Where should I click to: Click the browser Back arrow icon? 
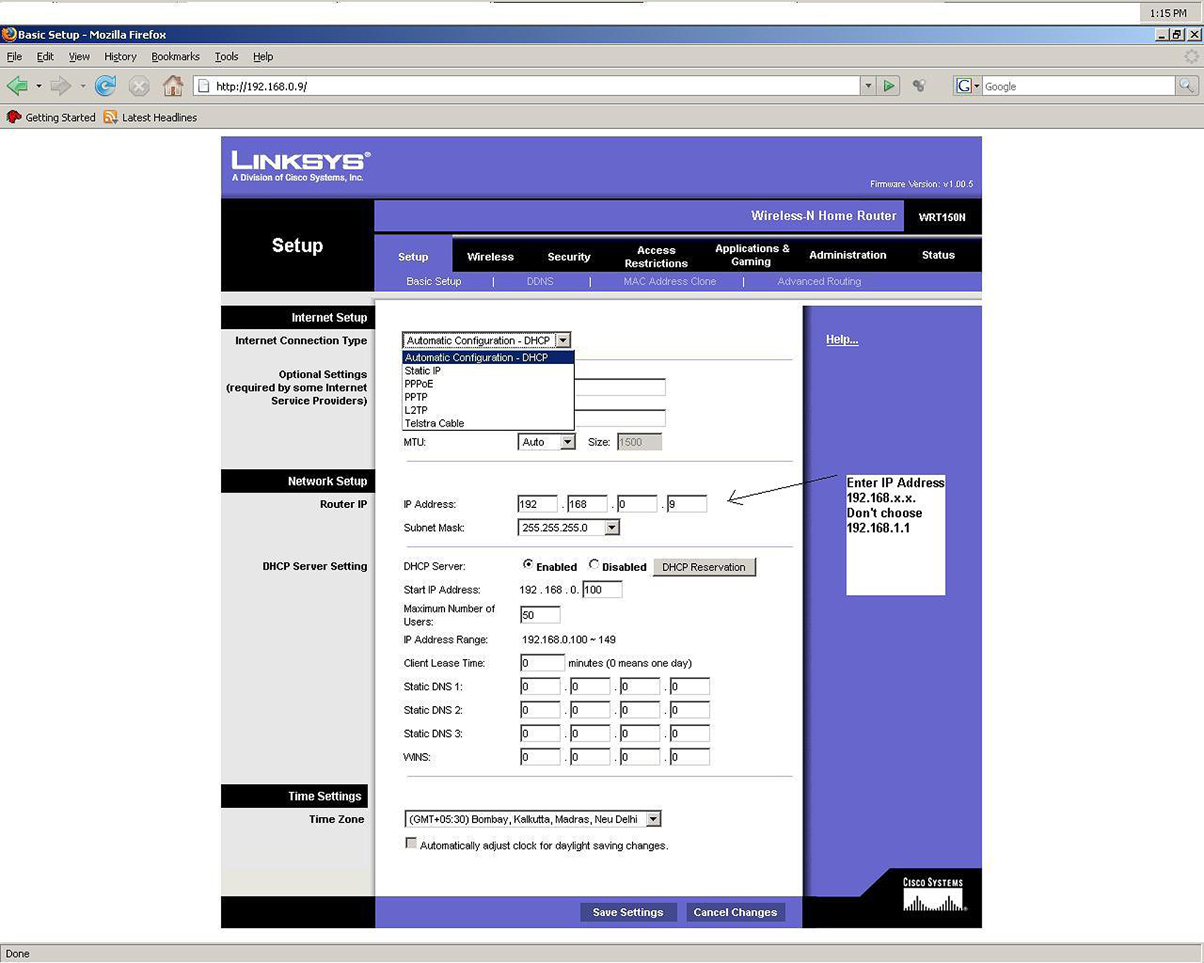(x=17, y=86)
